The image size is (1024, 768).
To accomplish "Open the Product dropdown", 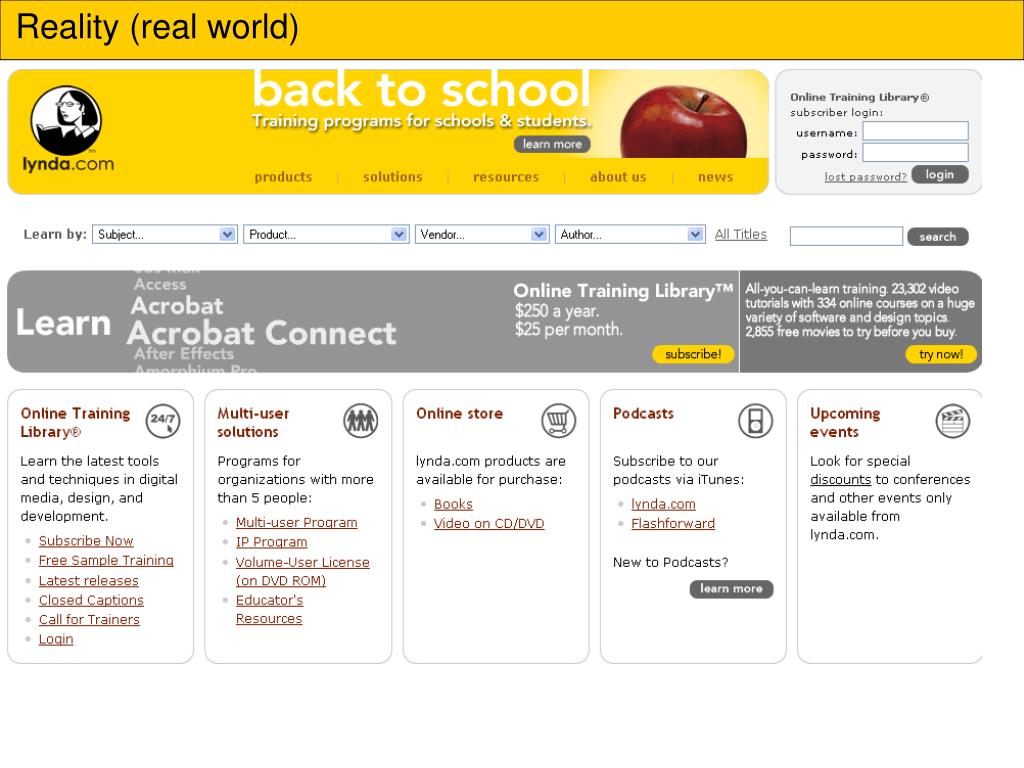I will pos(326,234).
